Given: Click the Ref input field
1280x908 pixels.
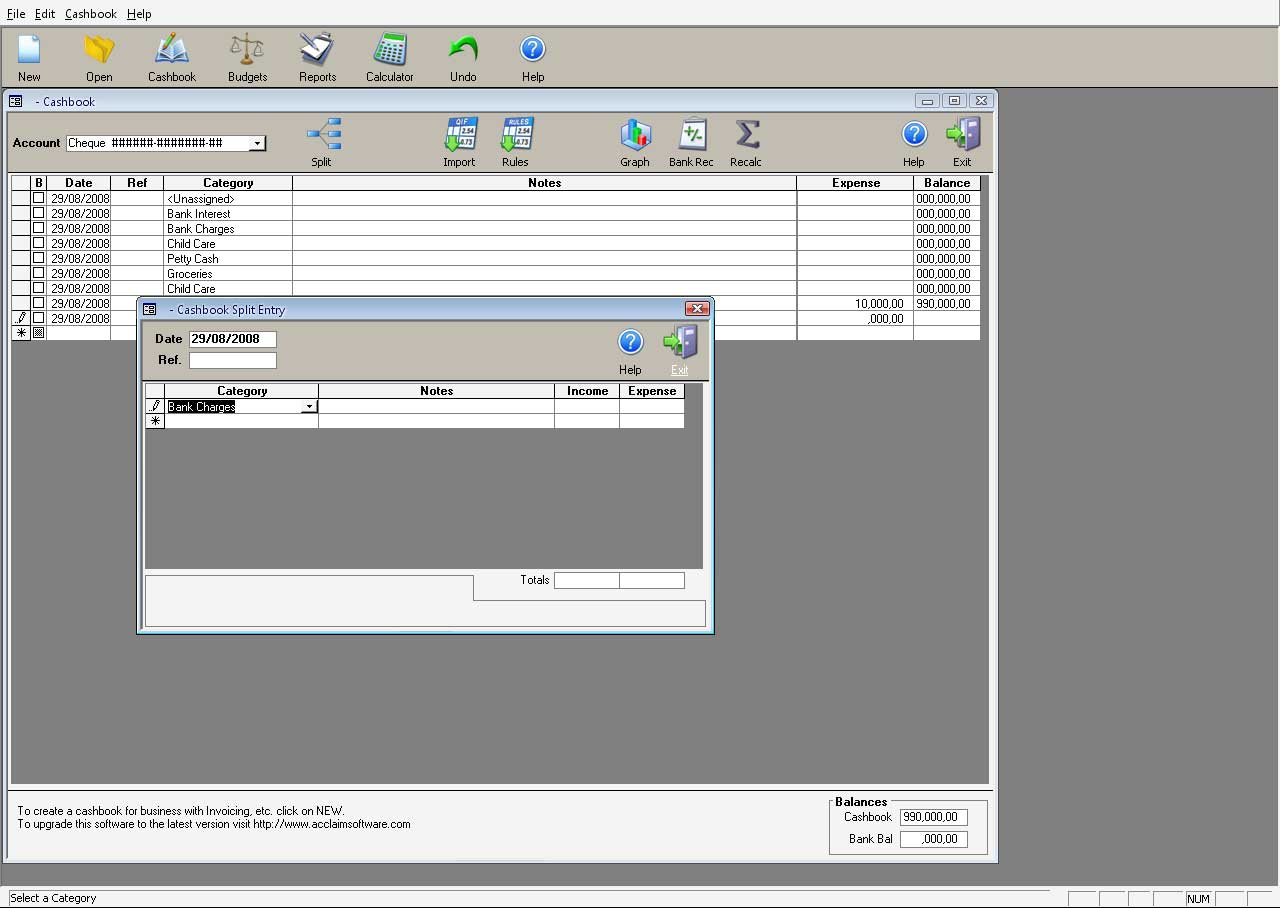Looking at the screenshot, I should click(x=232, y=360).
